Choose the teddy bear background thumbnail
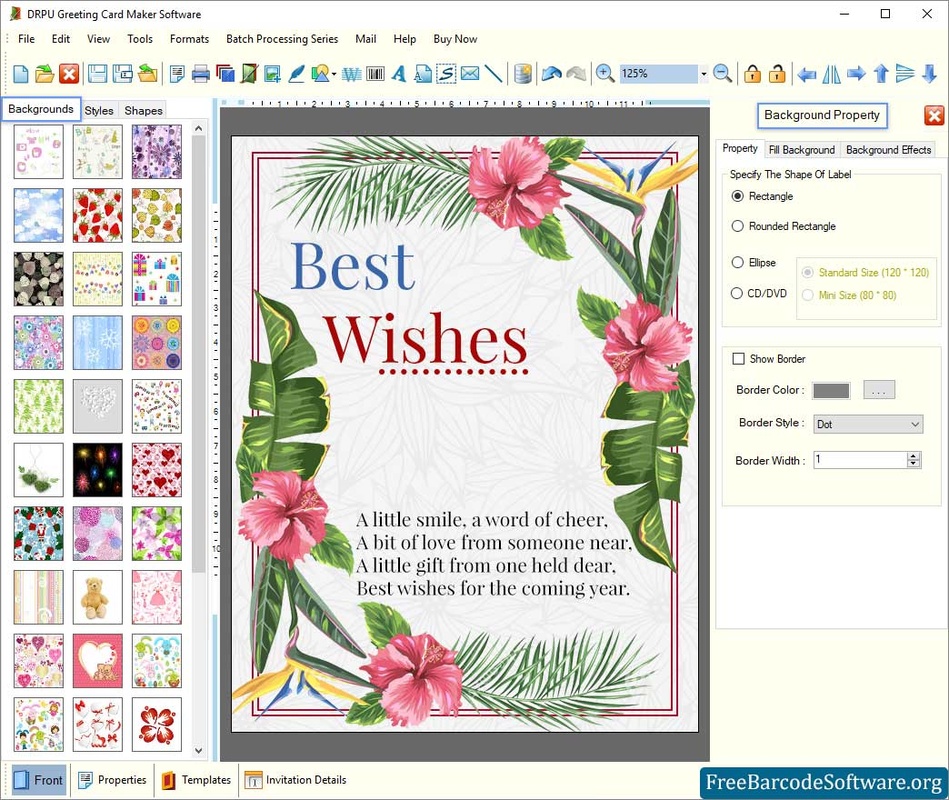949x800 pixels. 98,597
